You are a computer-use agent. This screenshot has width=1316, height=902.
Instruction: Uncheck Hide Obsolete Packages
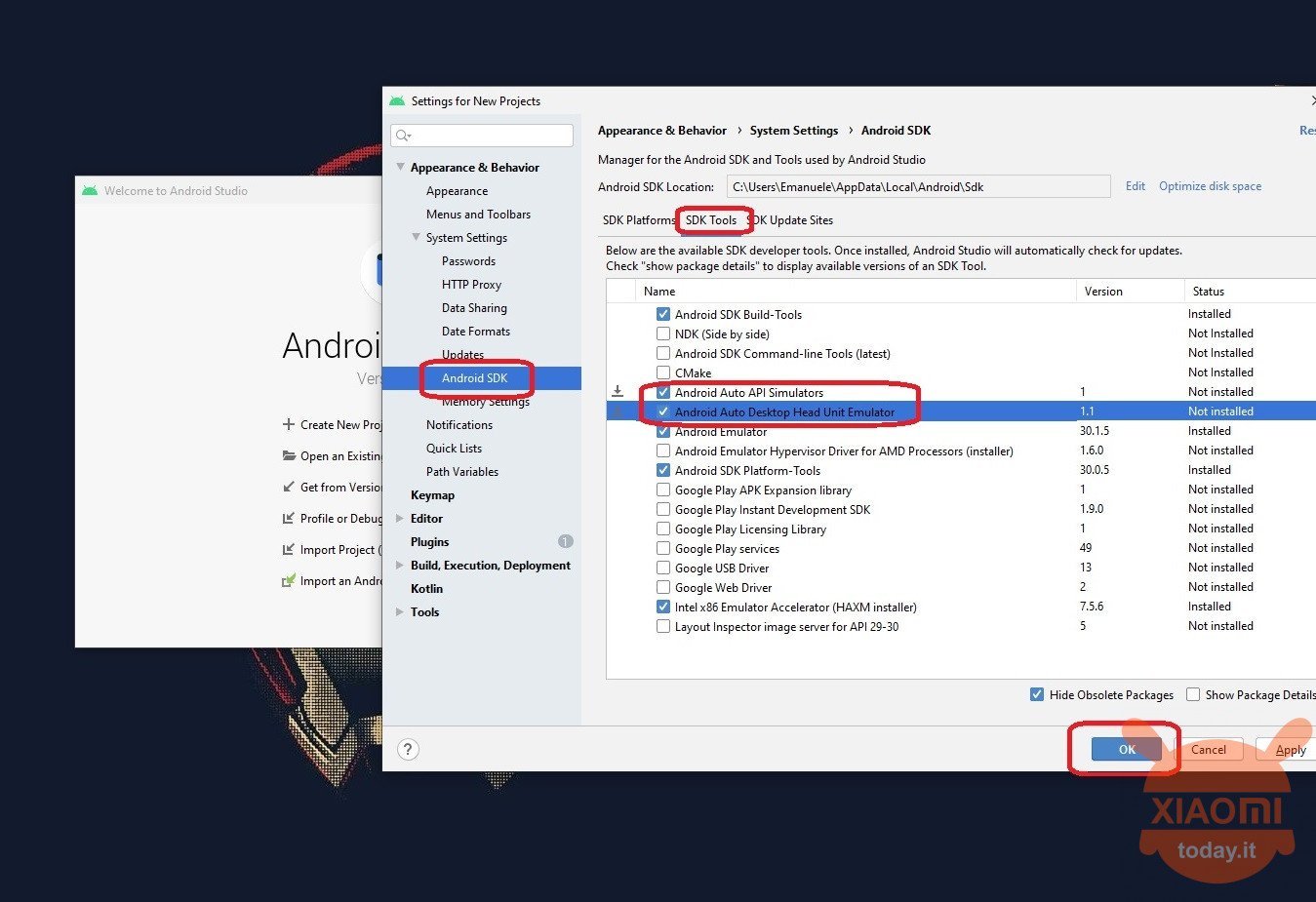[1037, 694]
